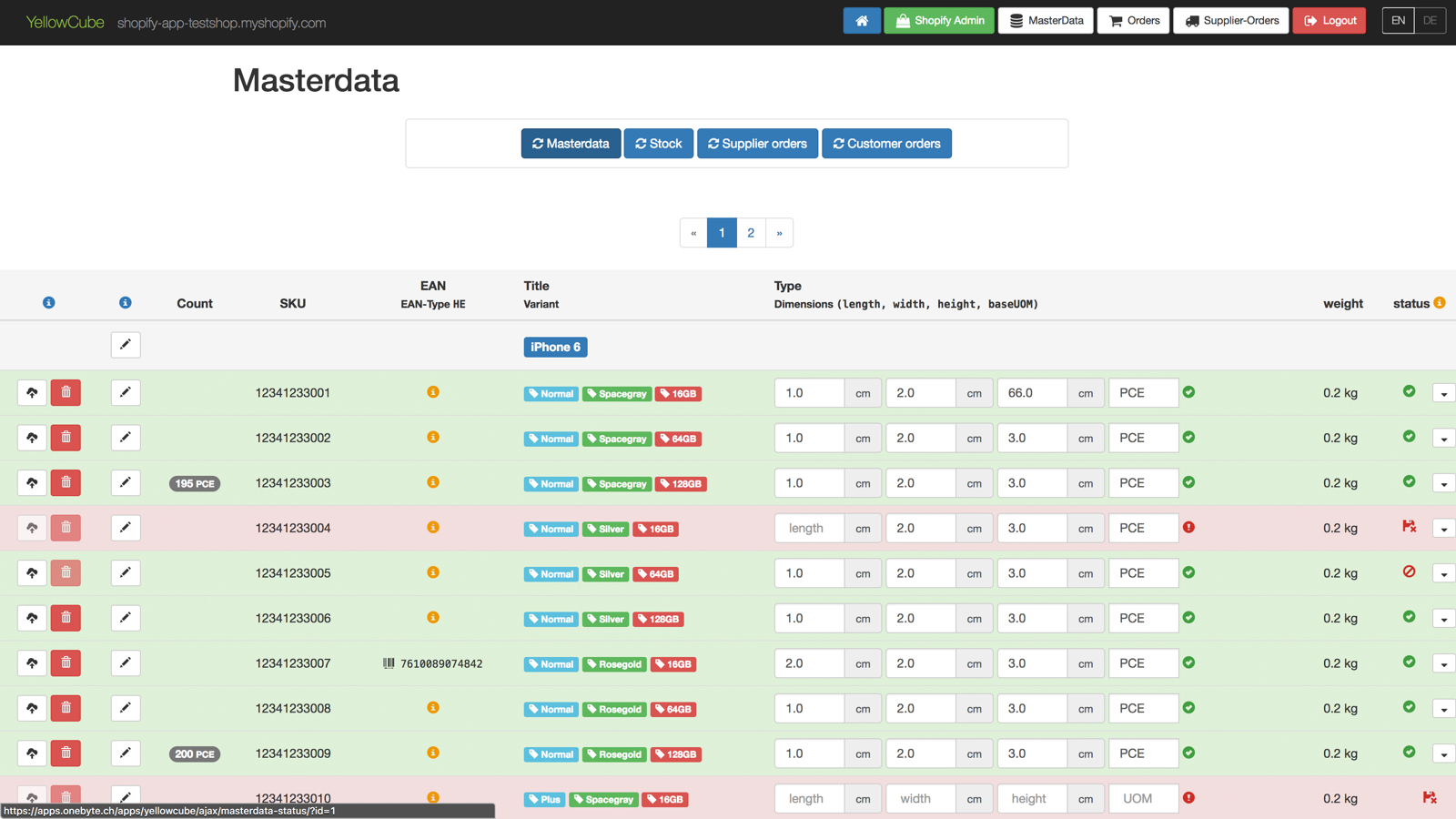Image resolution: width=1456 pixels, height=819 pixels.
Task: Delete SKU 12341233002 using the trash icon
Action: point(66,438)
